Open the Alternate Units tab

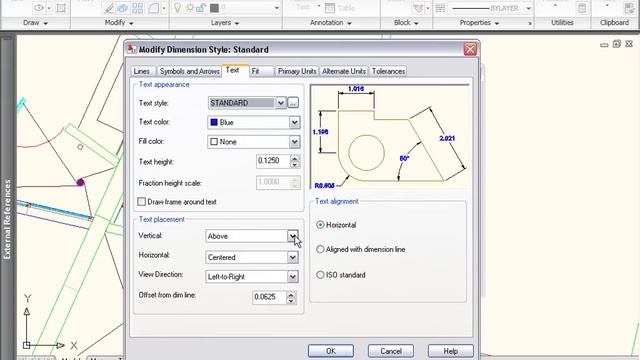[x=344, y=71]
